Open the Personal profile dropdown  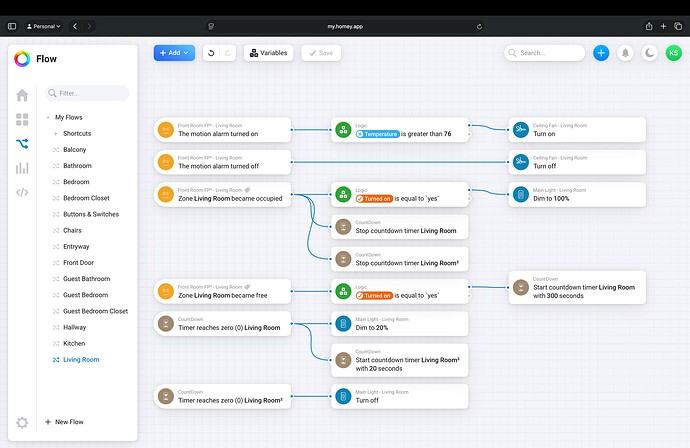(x=43, y=26)
